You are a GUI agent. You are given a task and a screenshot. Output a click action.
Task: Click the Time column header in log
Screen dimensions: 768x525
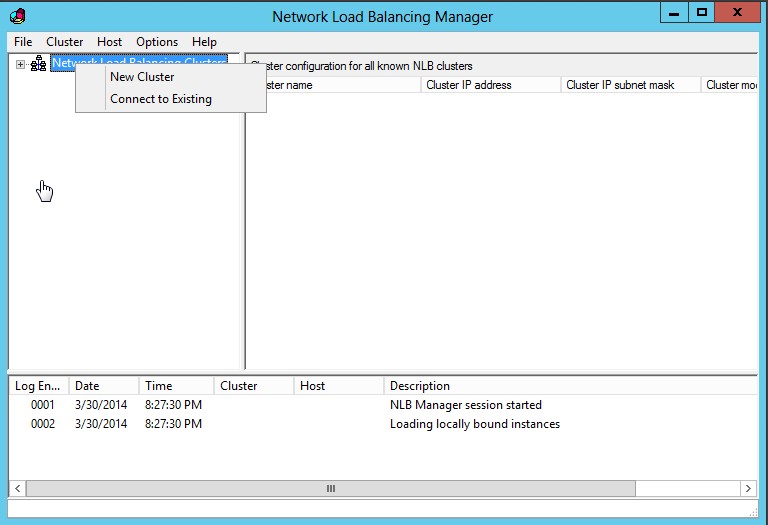158,385
